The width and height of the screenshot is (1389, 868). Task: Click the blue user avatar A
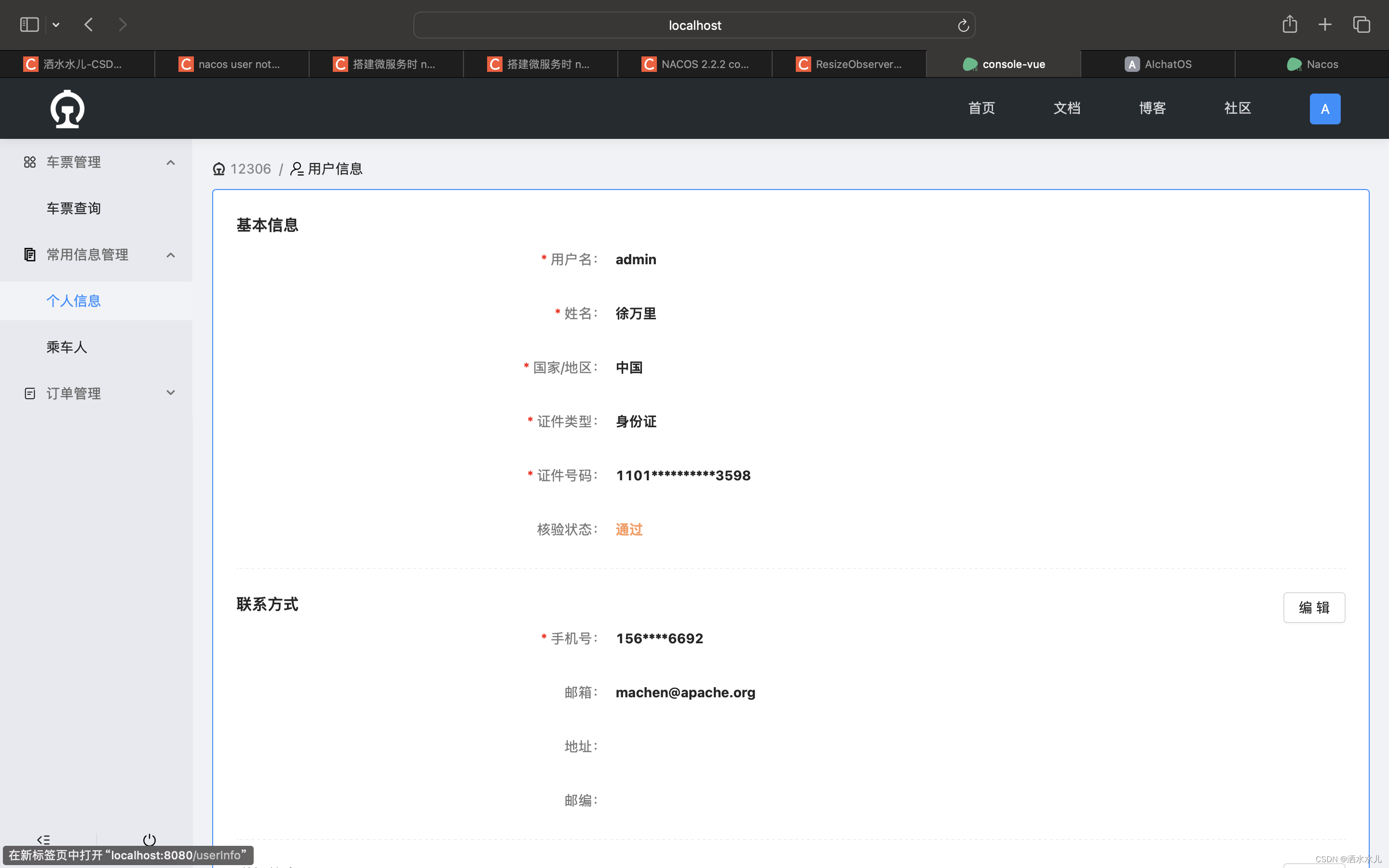(1324, 108)
